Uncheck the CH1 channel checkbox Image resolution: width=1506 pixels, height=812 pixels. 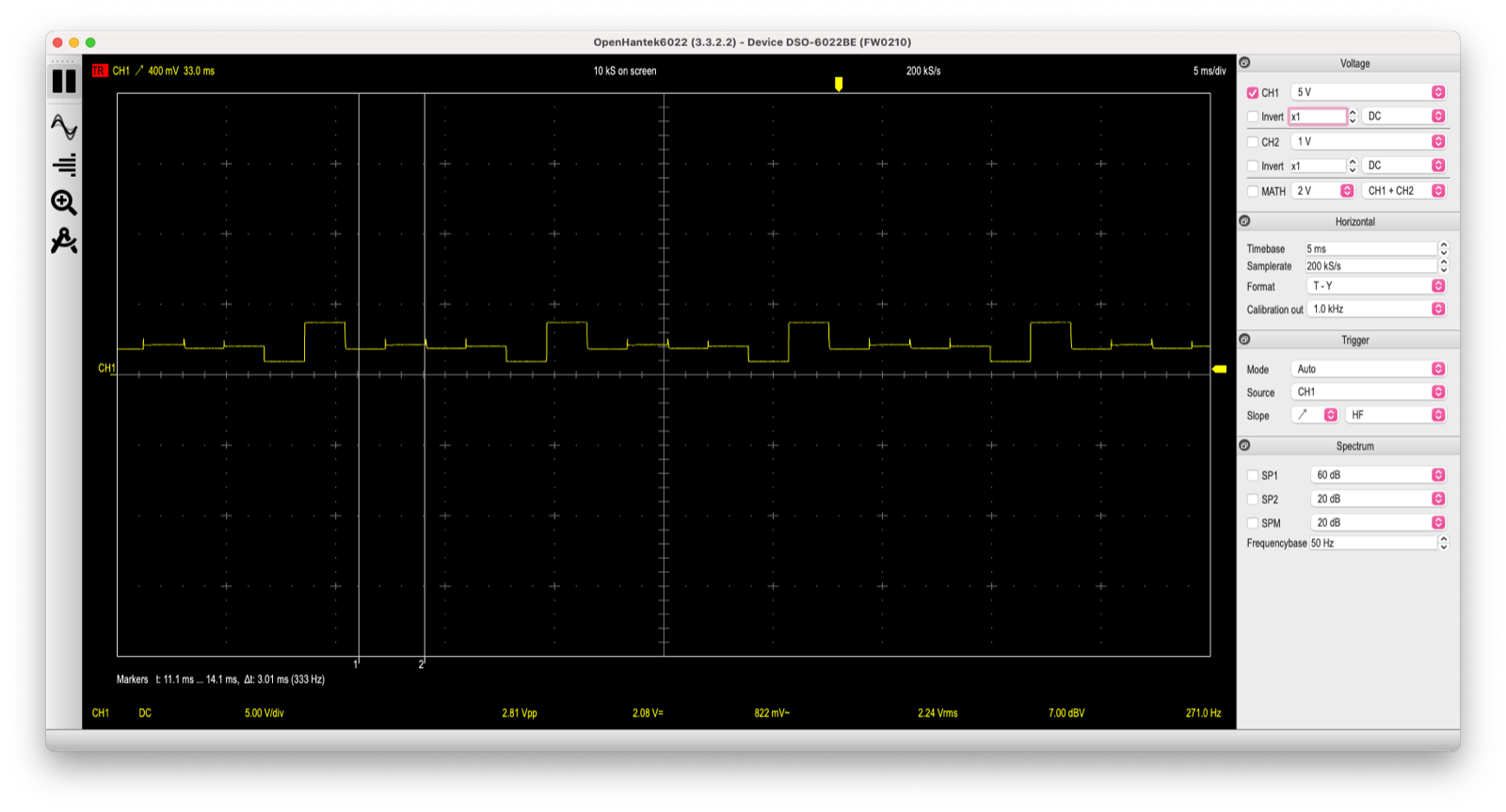[1253, 93]
